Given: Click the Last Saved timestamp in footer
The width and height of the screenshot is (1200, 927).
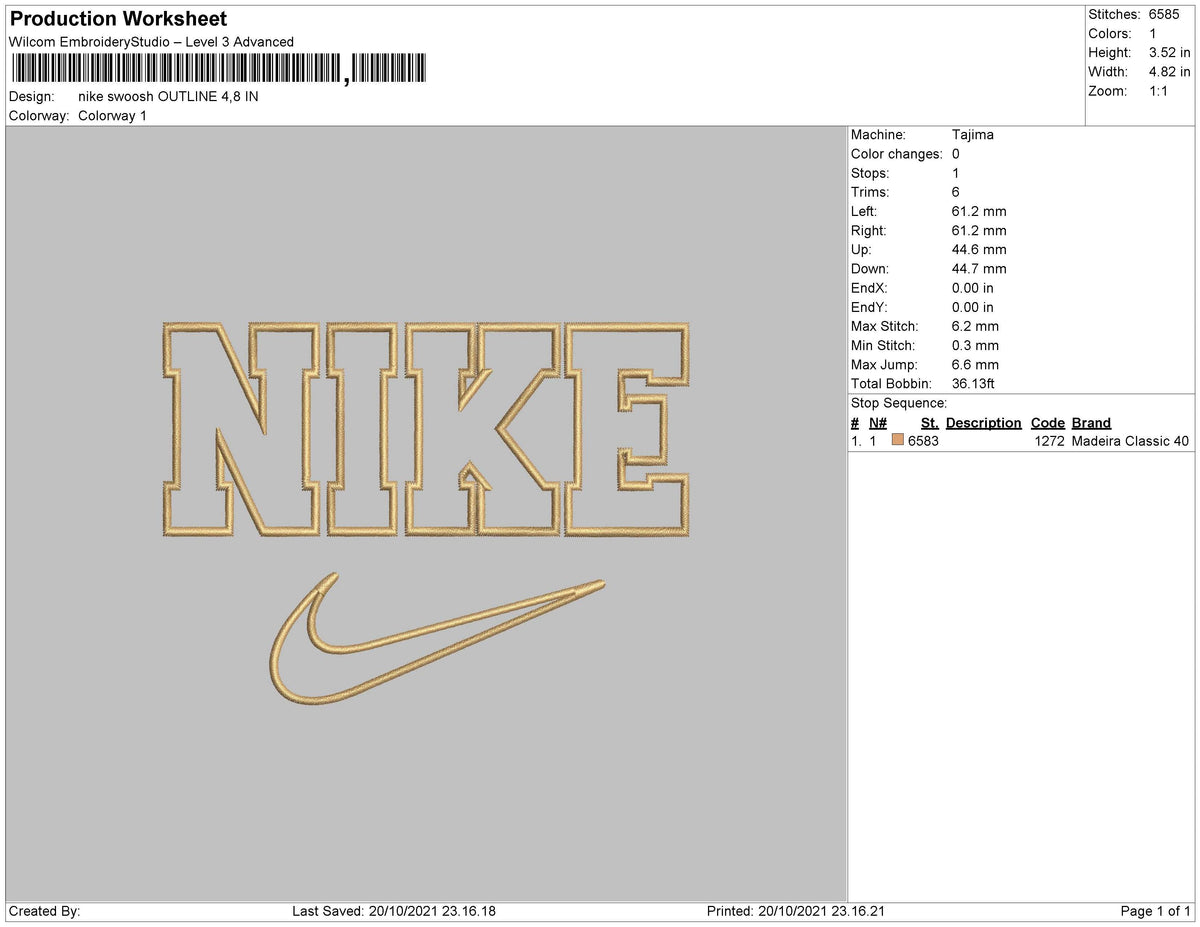Looking at the screenshot, I should (394, 911).
